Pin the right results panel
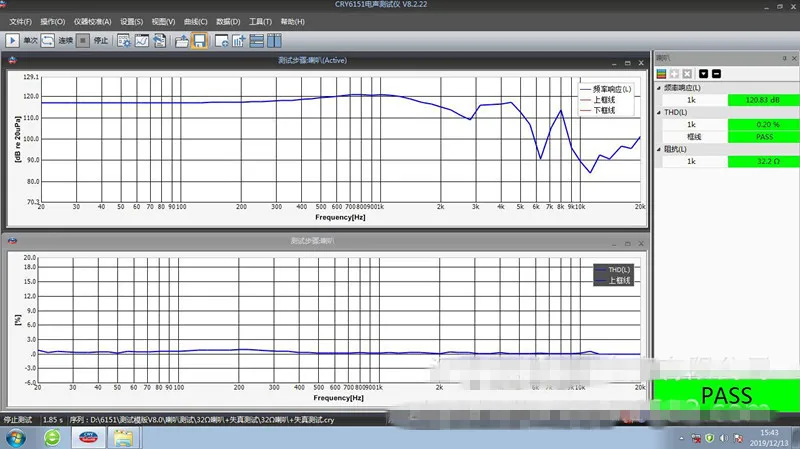Viewport: 800px width, 449px height. [x=784, y=58]
